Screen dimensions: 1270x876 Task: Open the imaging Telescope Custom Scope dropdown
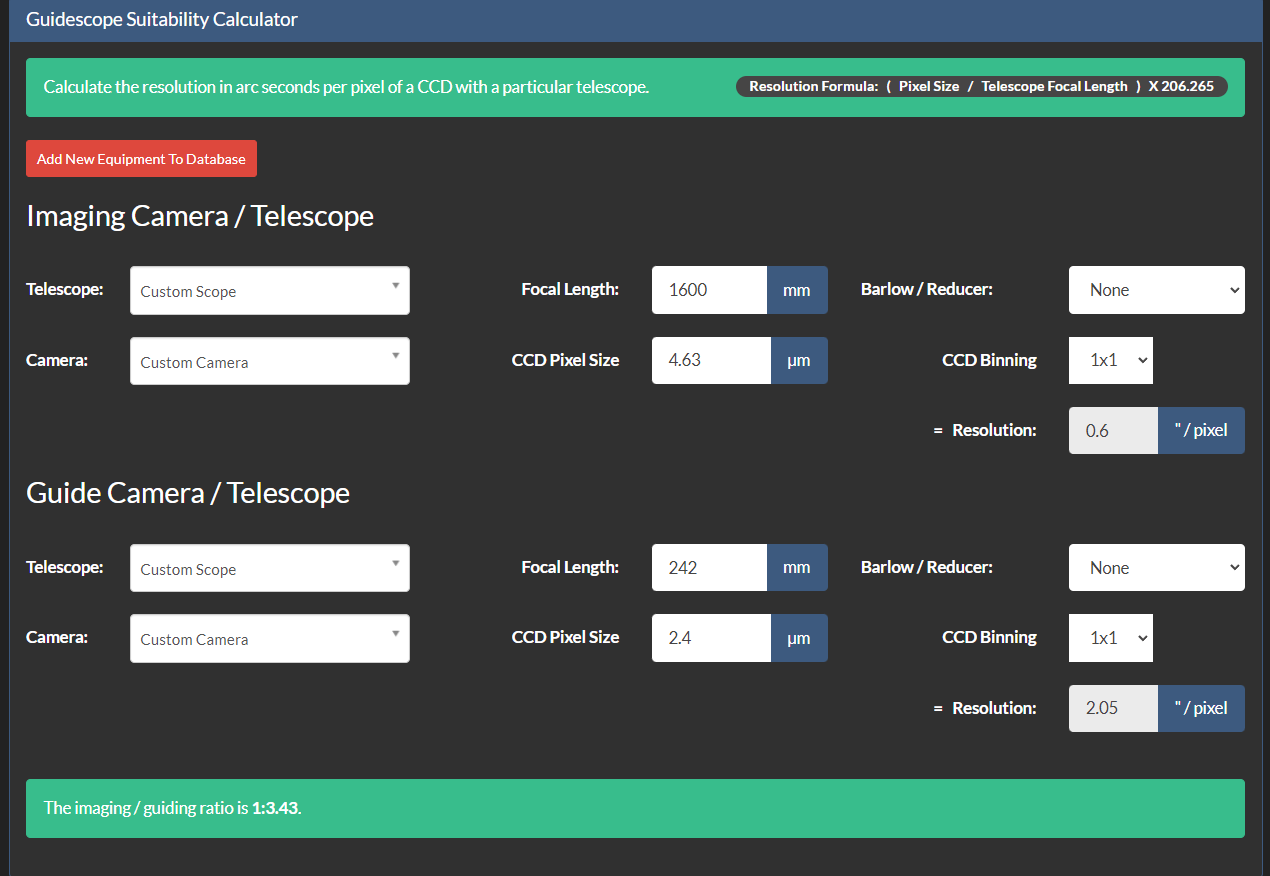(x=269, y=291)
